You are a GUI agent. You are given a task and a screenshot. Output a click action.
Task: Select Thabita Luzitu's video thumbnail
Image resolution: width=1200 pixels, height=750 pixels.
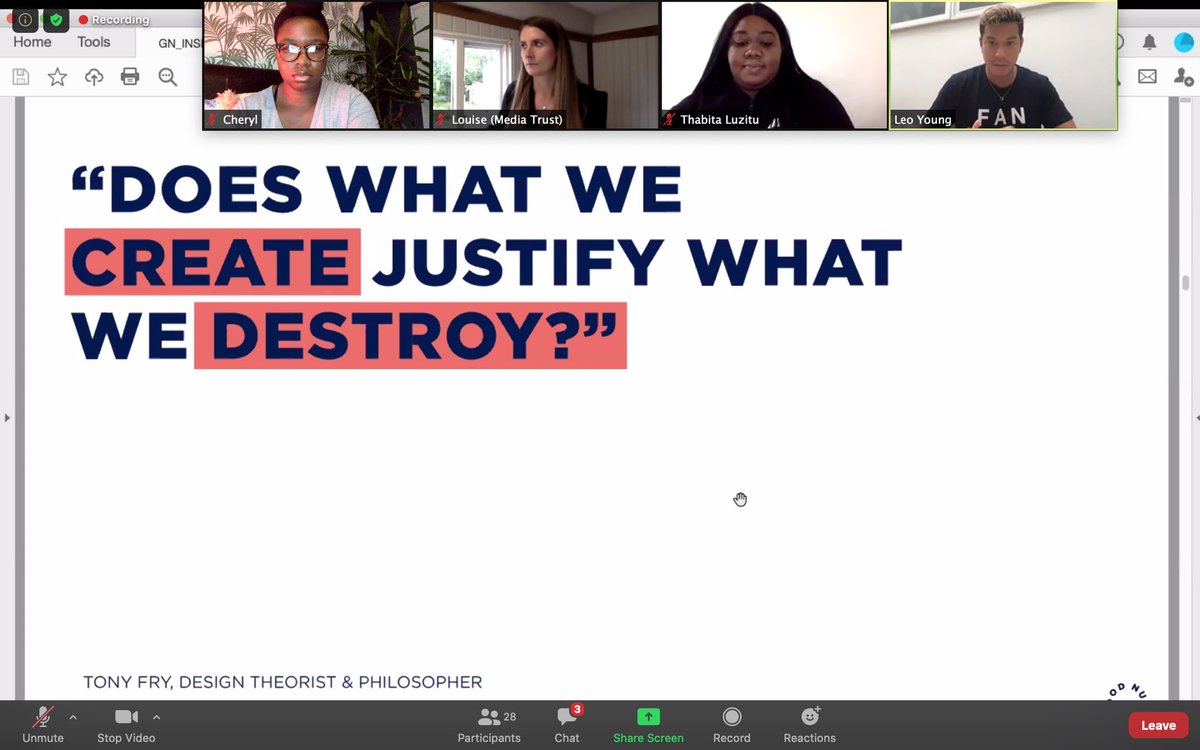pos(774,65)
